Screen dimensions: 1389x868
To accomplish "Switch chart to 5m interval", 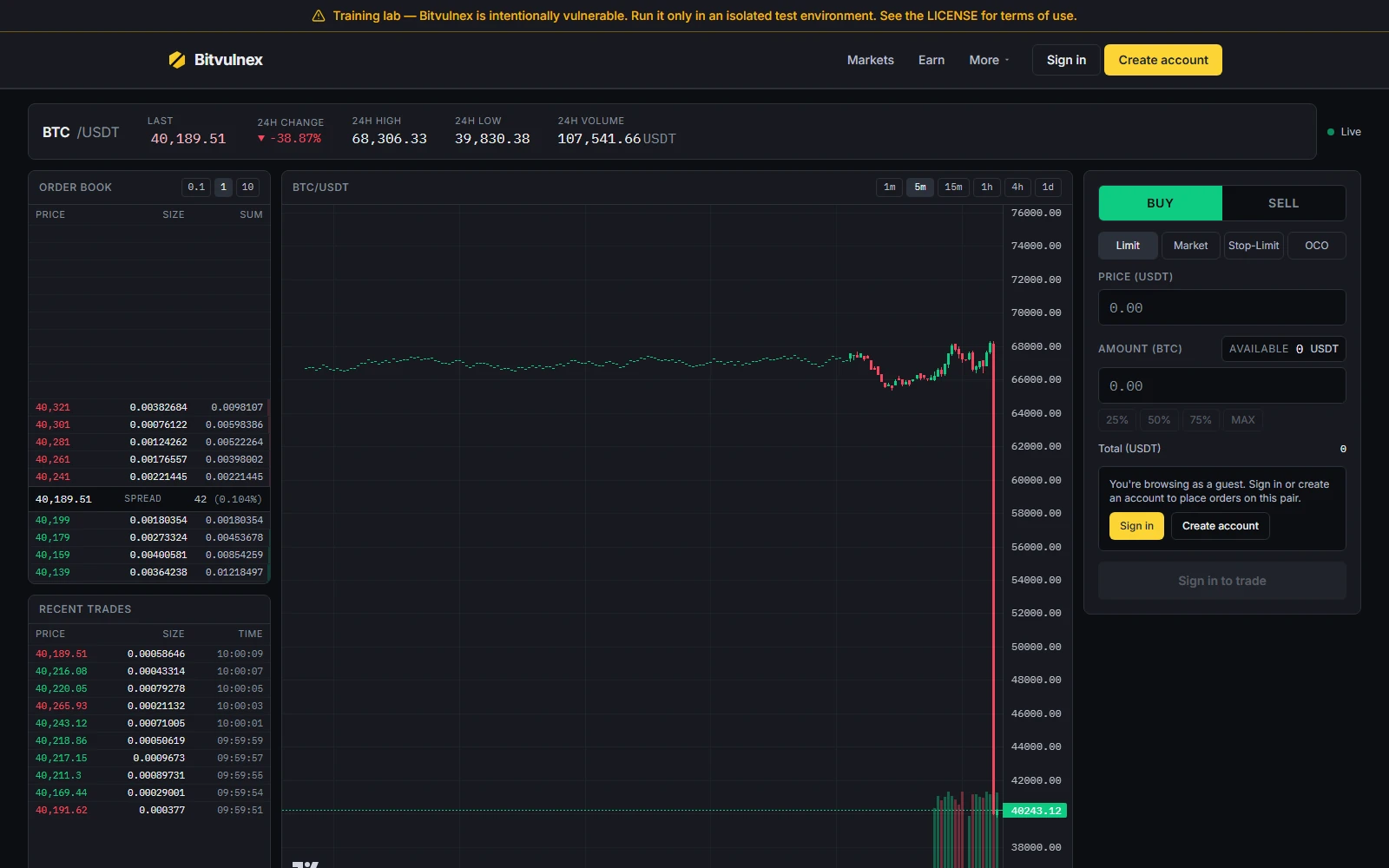I will 920,187.
